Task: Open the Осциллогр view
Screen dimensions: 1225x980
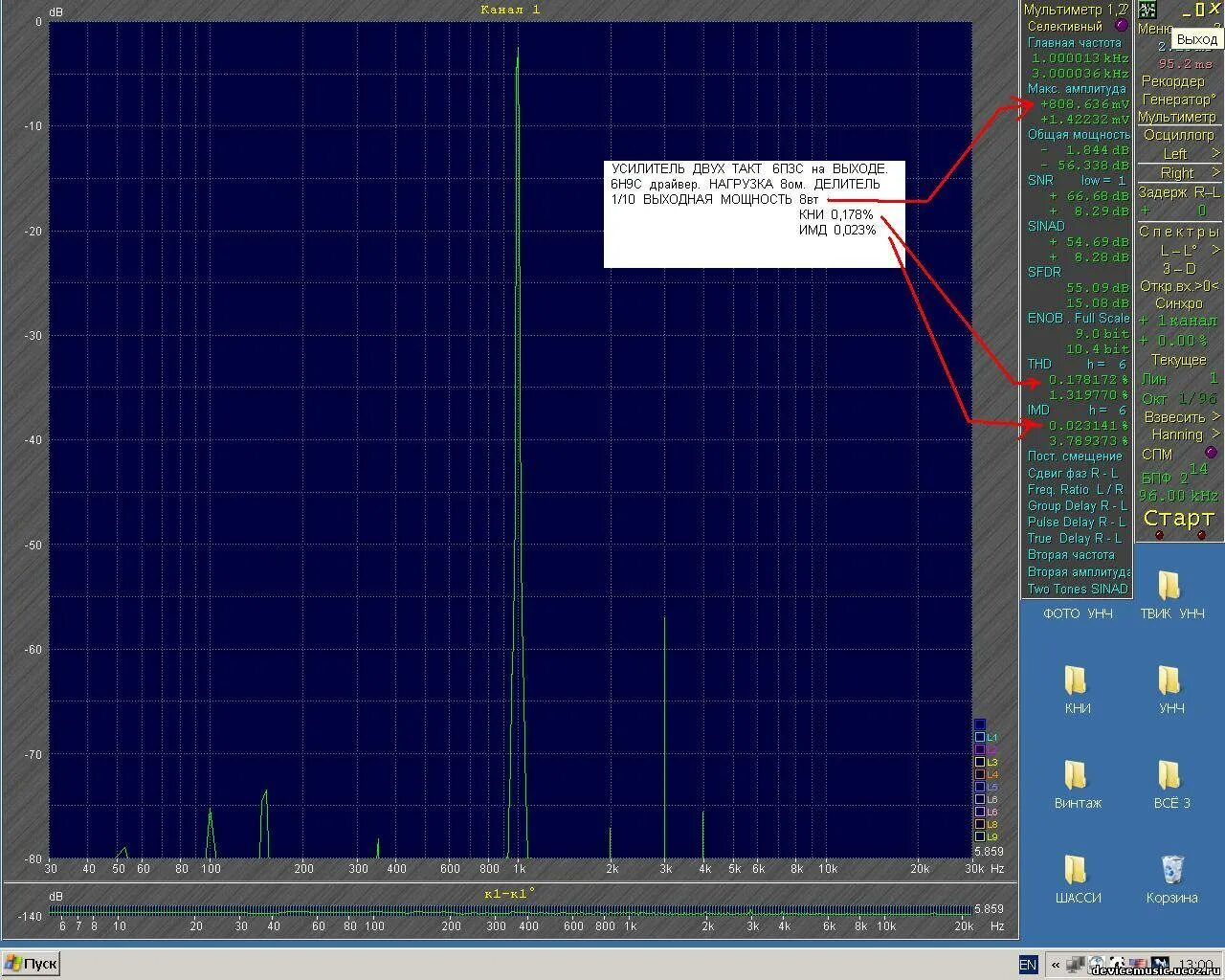Action: [x=1179, y=135]
